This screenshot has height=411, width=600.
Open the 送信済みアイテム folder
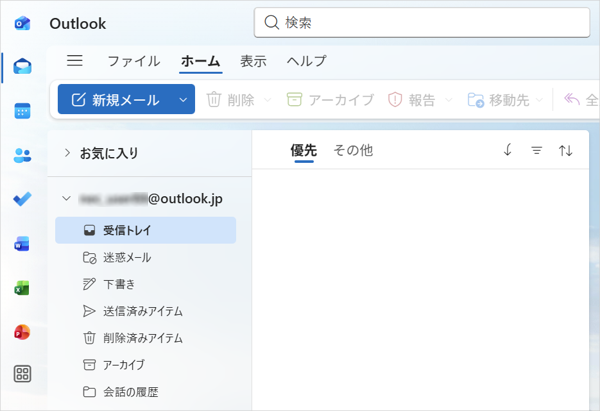[145, 311]
